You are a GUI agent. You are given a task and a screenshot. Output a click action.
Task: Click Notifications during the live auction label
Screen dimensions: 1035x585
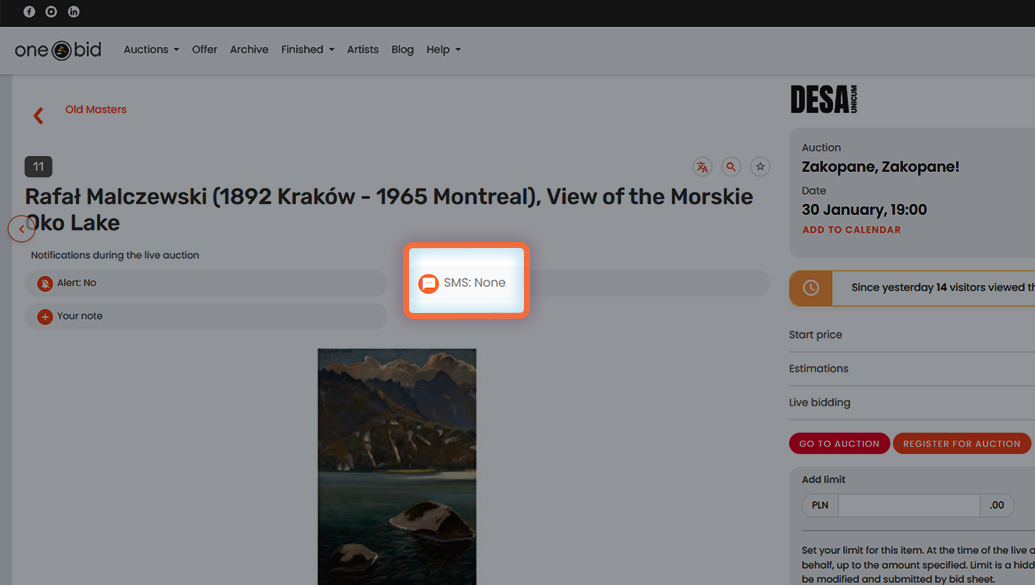tap(115, 256)
